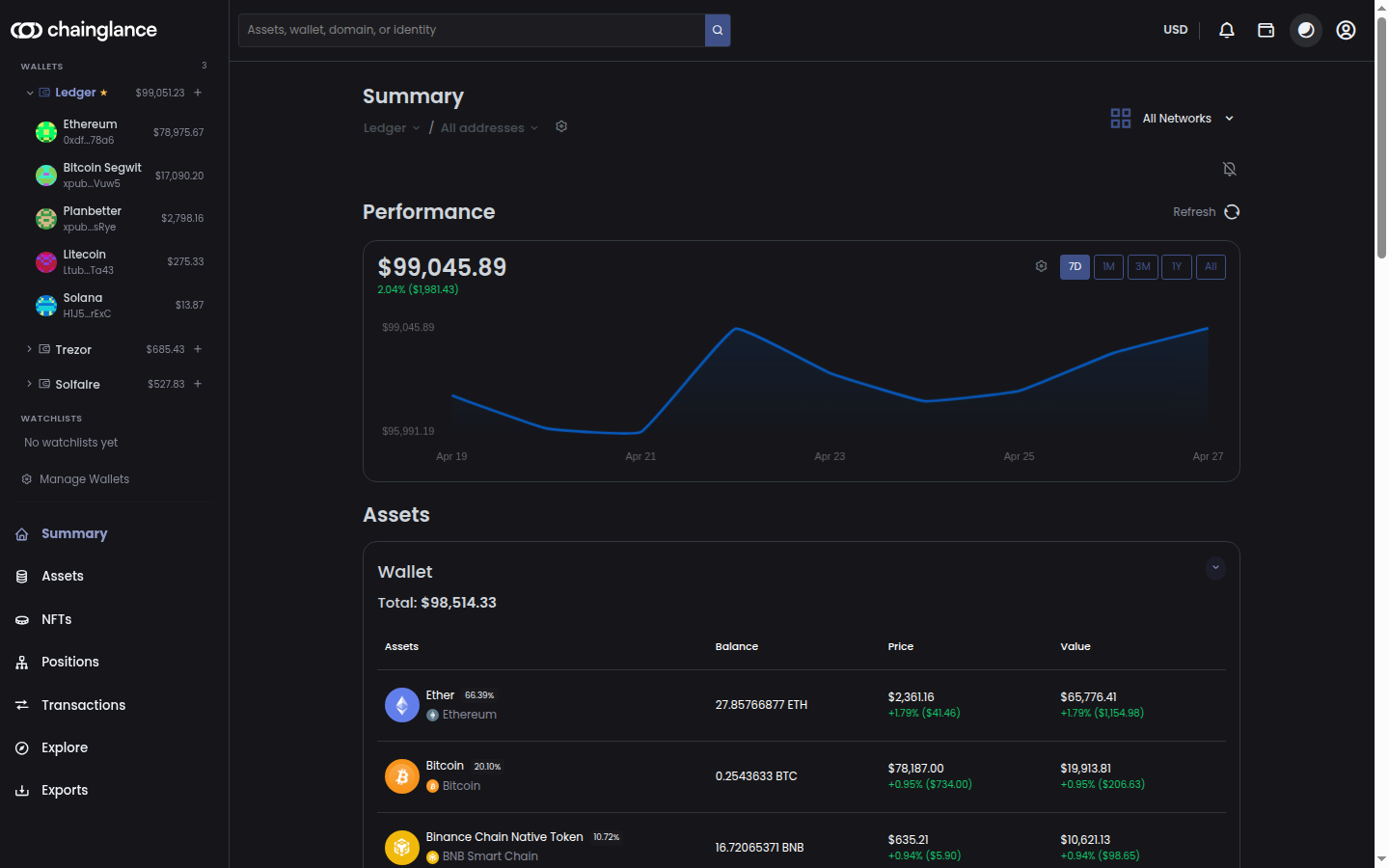
Task: Click the USD currency selector
Action: pos(1175,30)
